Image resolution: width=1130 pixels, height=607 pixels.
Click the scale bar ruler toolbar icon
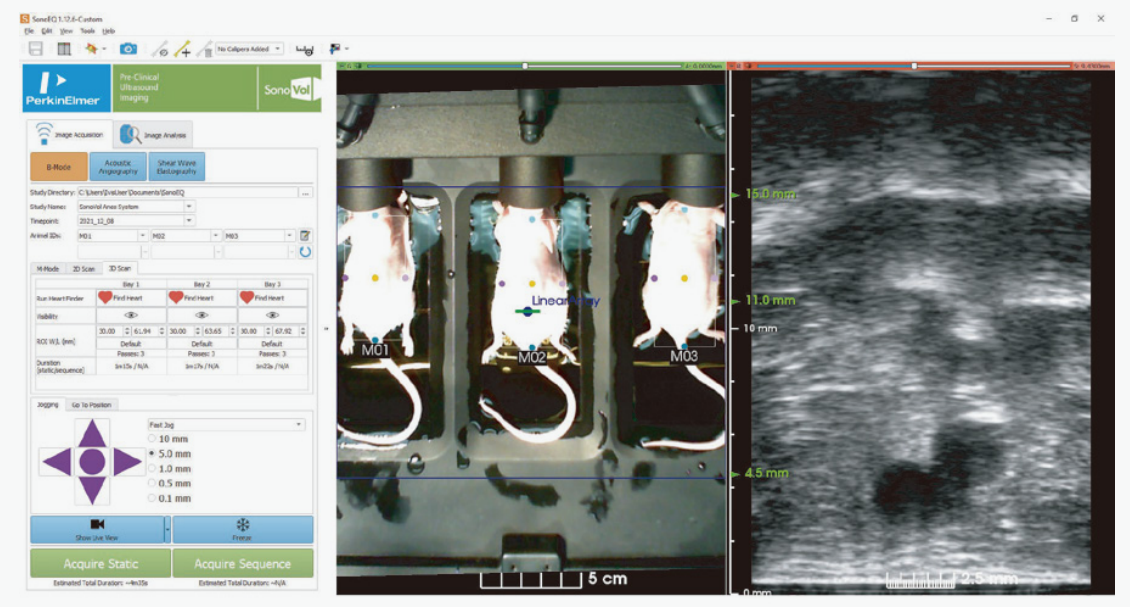[x=305, y=50]
